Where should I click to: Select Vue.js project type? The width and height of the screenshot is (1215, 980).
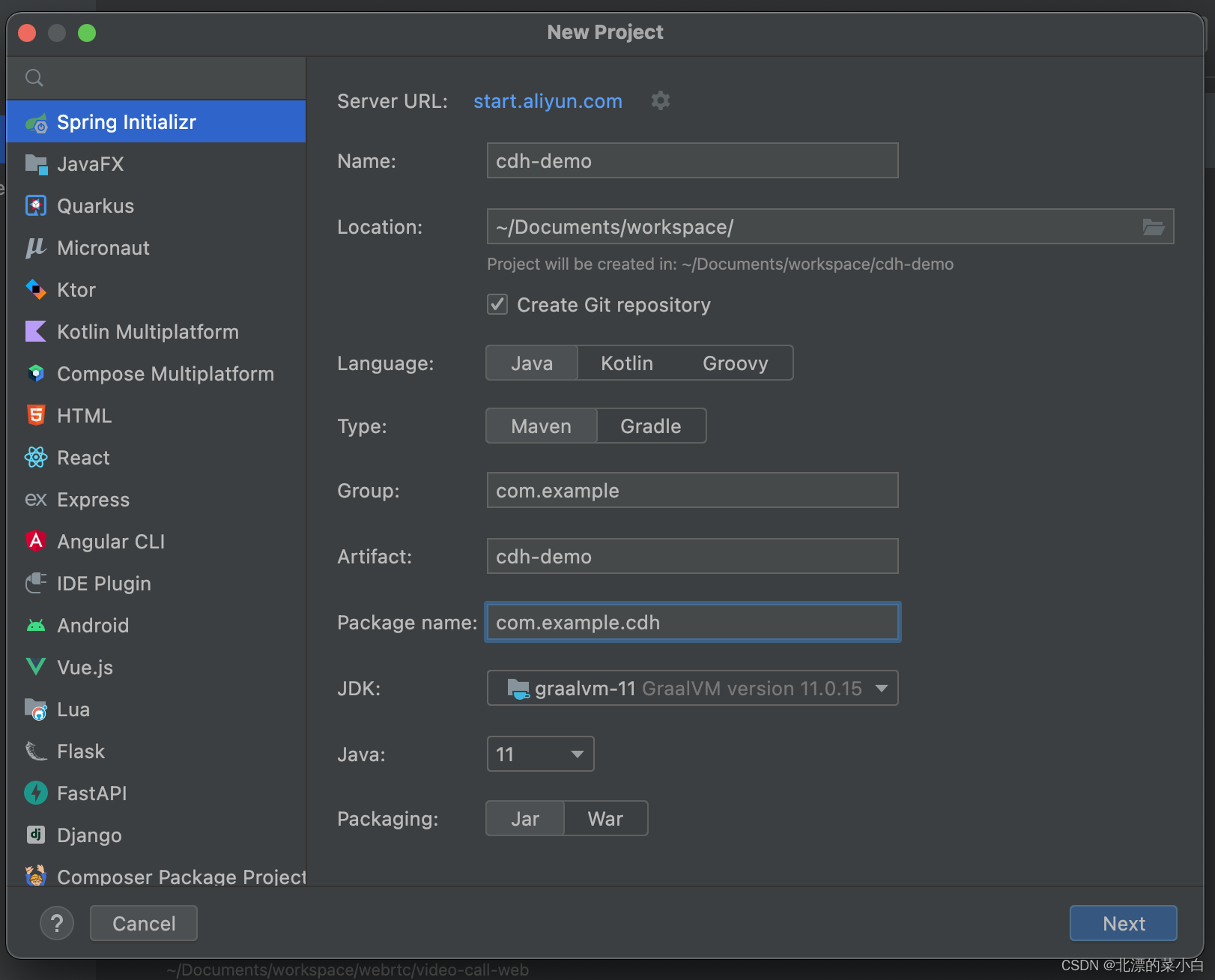pos(156,668)
